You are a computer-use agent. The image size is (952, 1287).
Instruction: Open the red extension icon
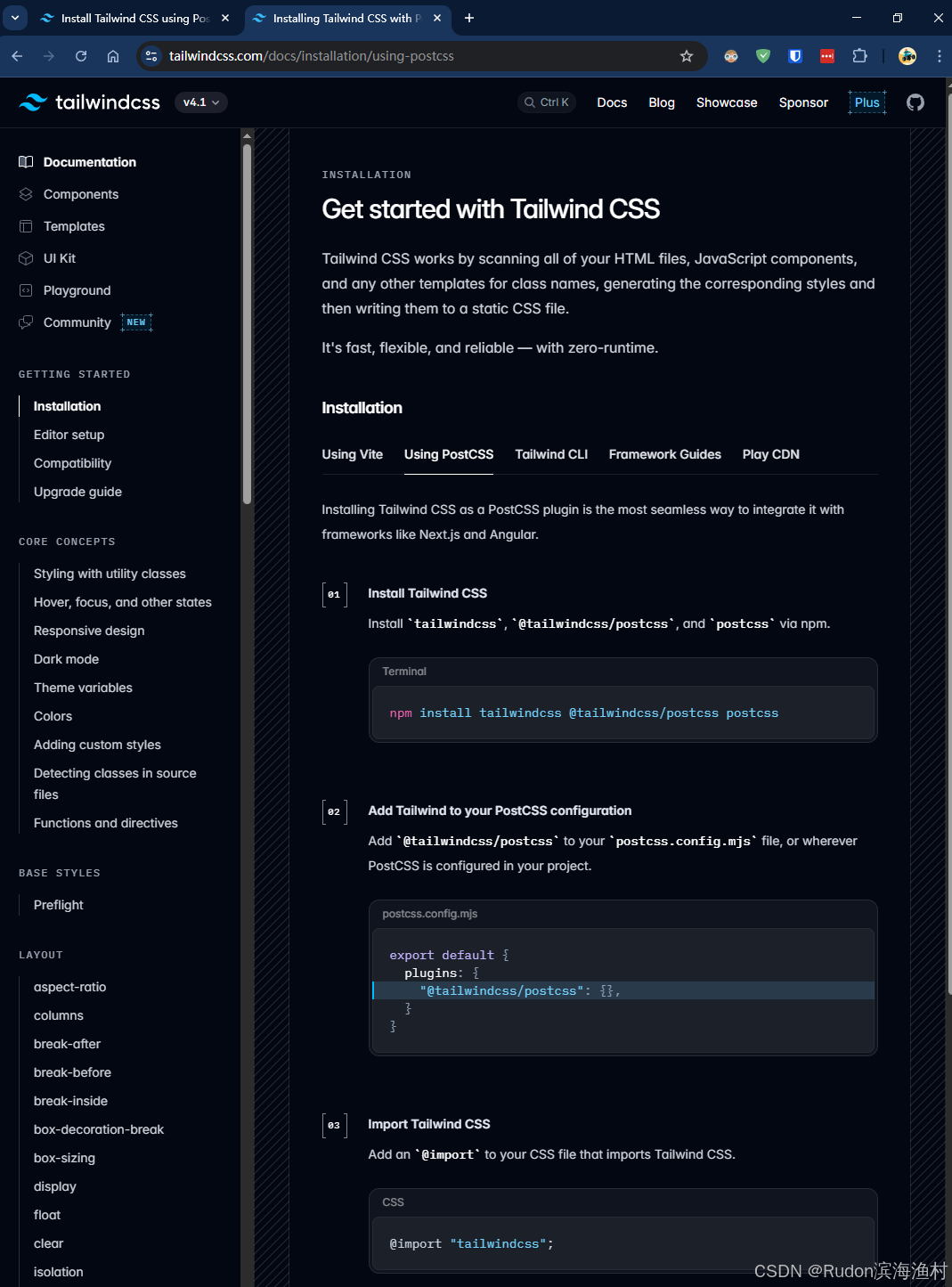point(827,56)
